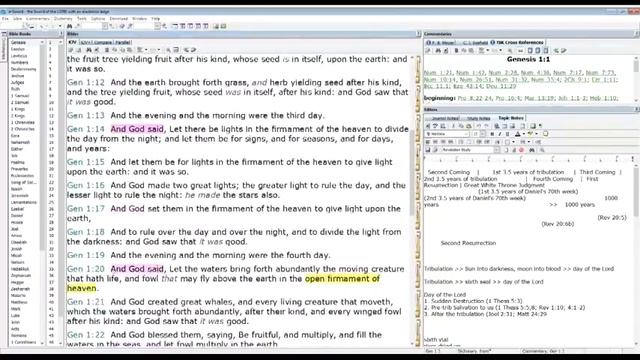The height and width of the screenshot is (360, 640).
Task: Switch to the Compare tab
Action: pos(103,42)
